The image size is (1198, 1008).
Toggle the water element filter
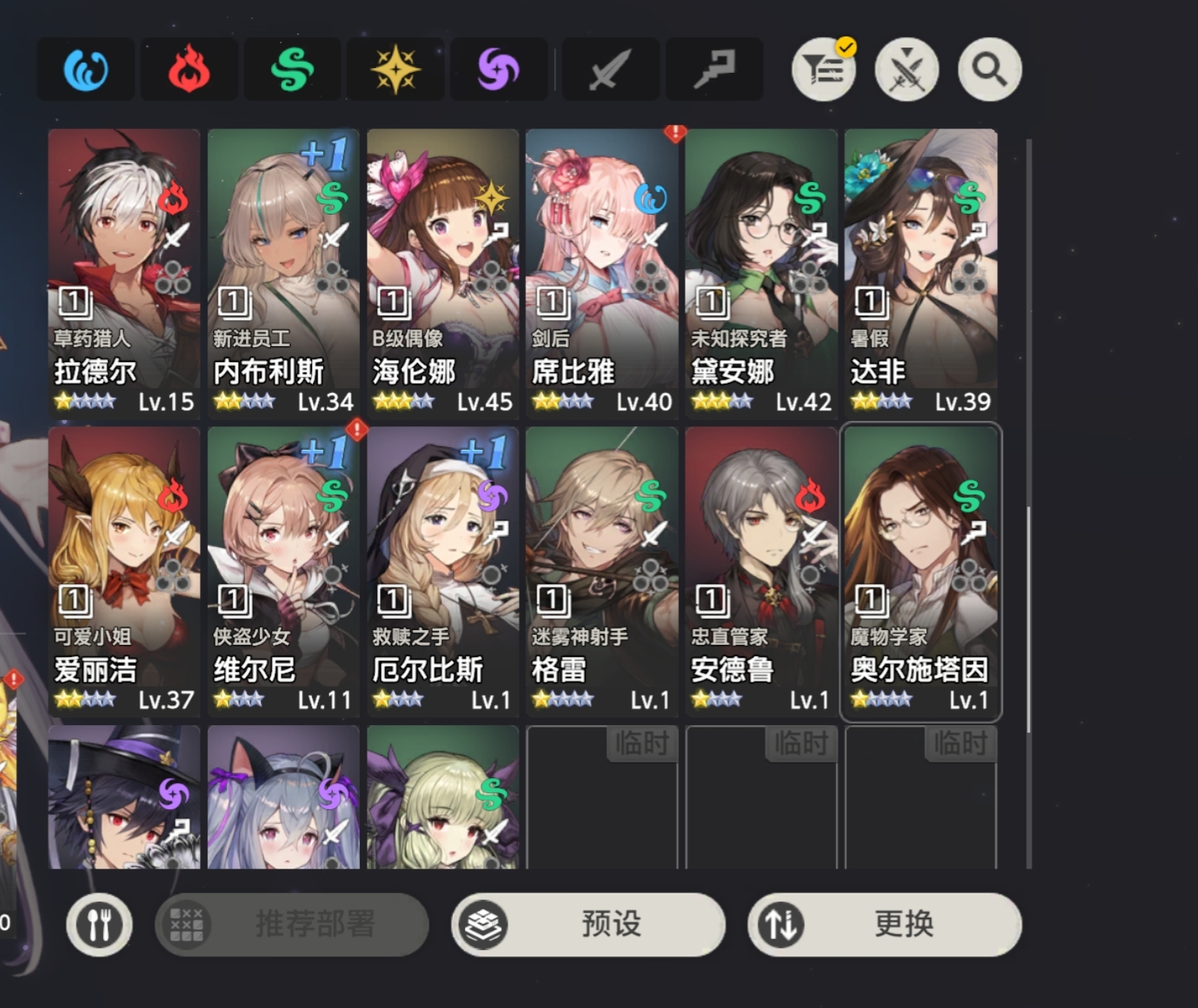pyautogui.click(x=86, y=70)
